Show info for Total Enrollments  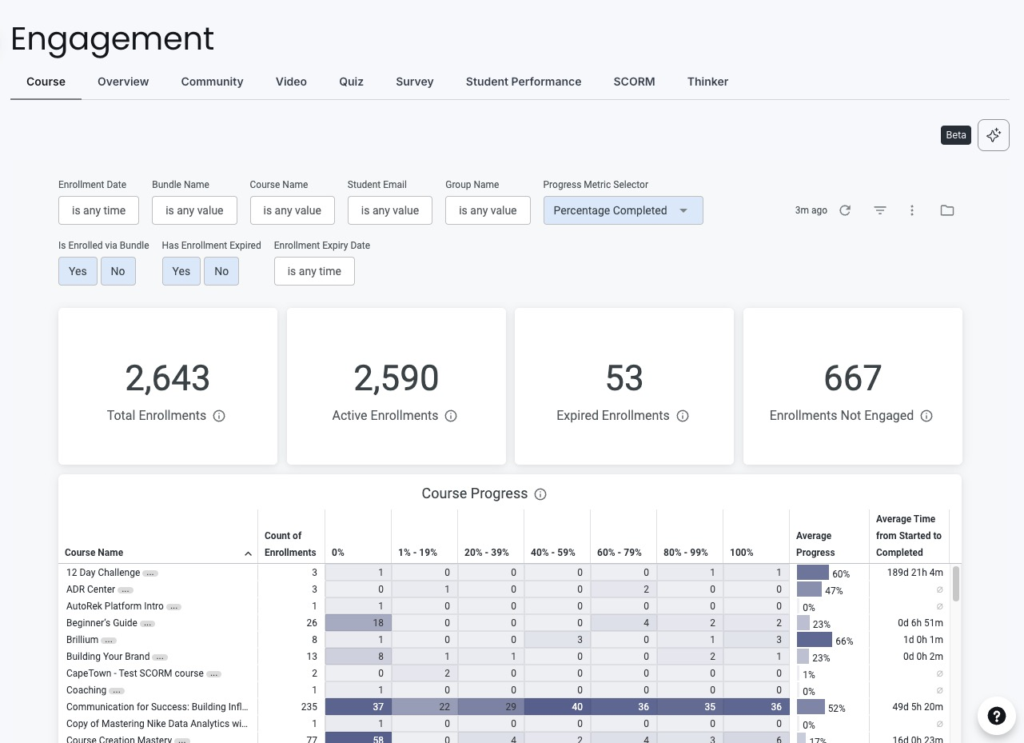219,416
